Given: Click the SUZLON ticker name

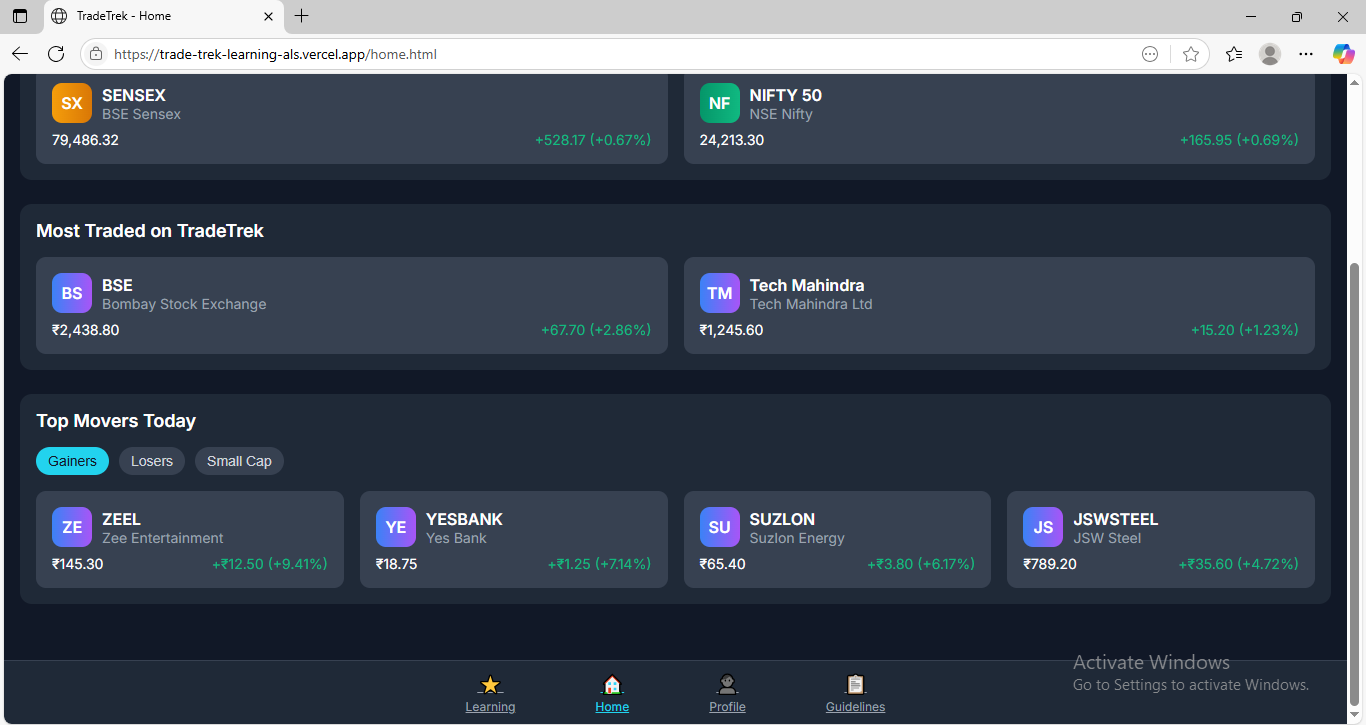Looking at the screenshot, I should pyautogui.click(x=782, y=519).
